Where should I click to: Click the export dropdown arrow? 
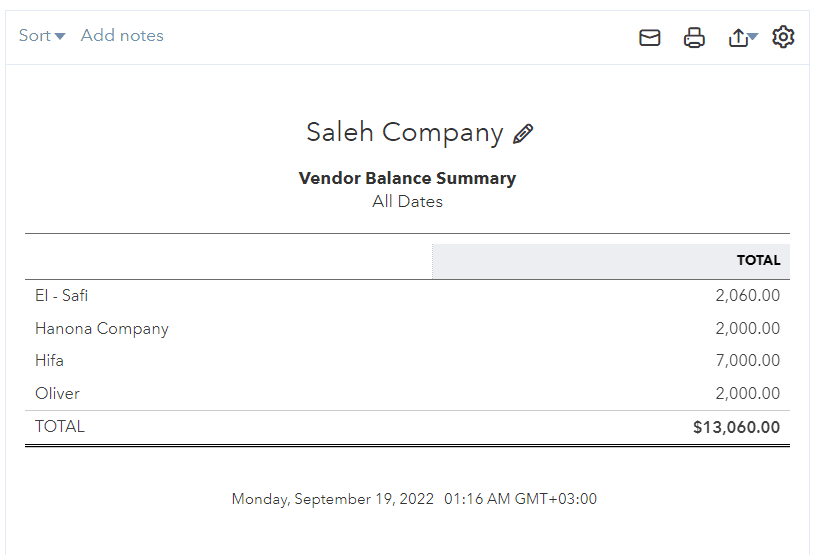753,36
